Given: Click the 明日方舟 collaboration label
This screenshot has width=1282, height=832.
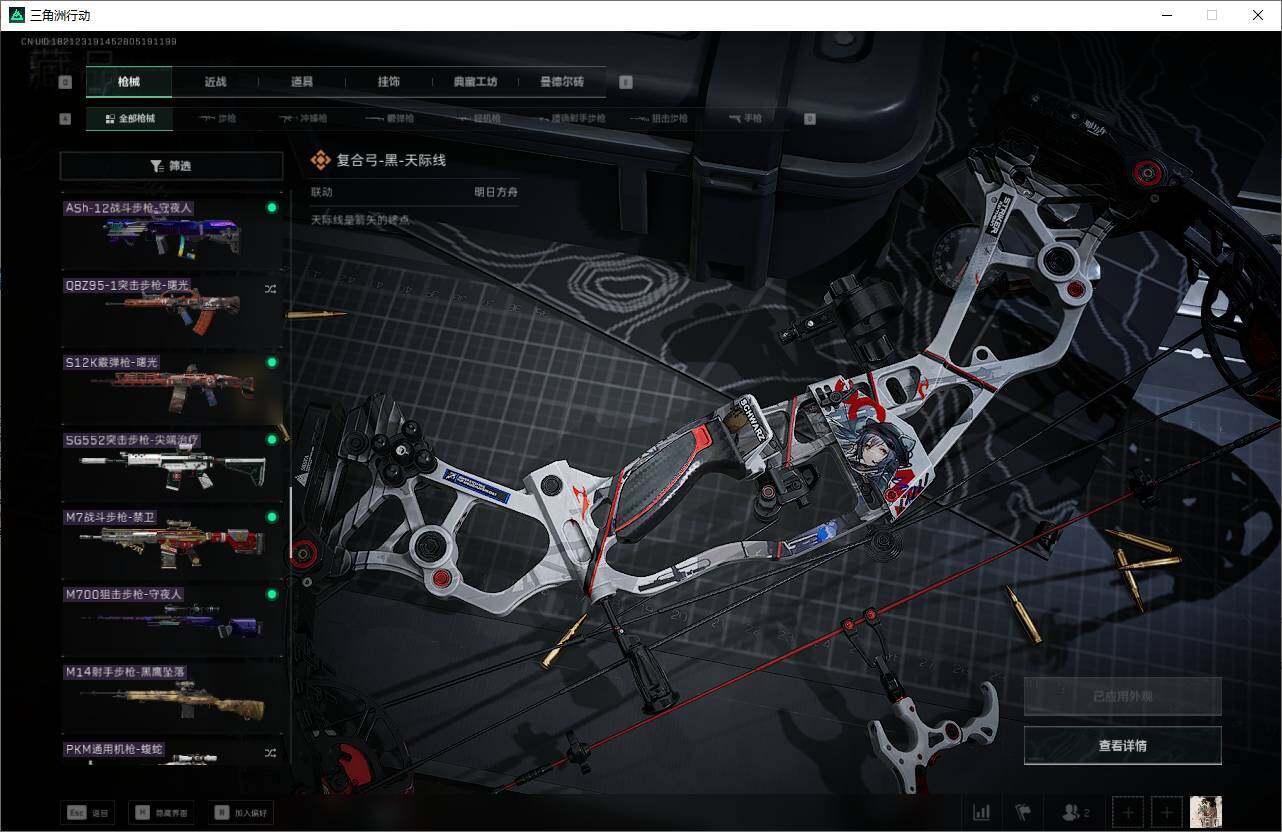Looking at the screenshot, I should (496, 191).
